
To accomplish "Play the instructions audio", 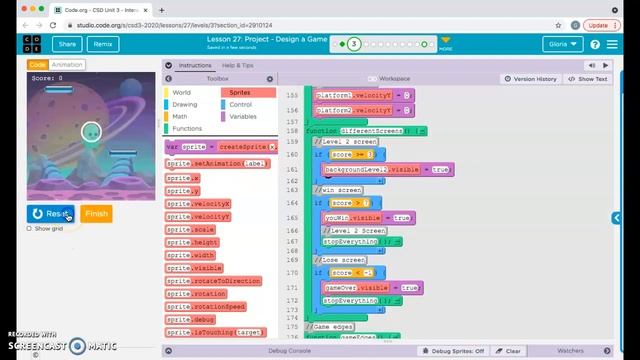I will click(606, 65).
